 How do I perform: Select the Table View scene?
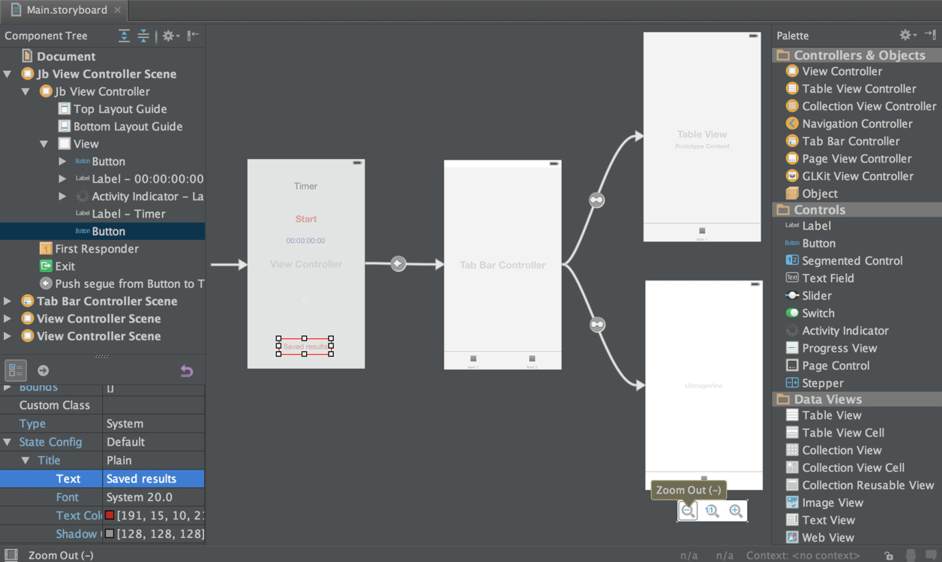pyautogui.click(x=702, y=137)
